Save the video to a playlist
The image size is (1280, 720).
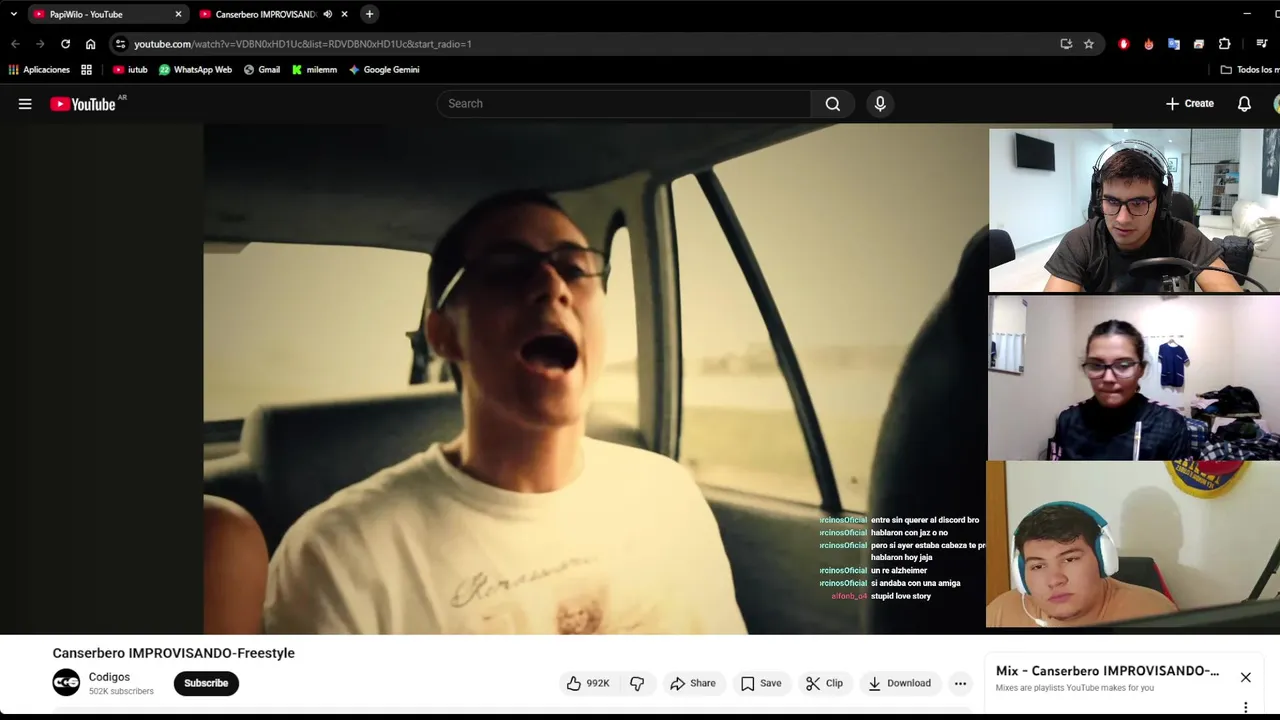coord(761,683)
